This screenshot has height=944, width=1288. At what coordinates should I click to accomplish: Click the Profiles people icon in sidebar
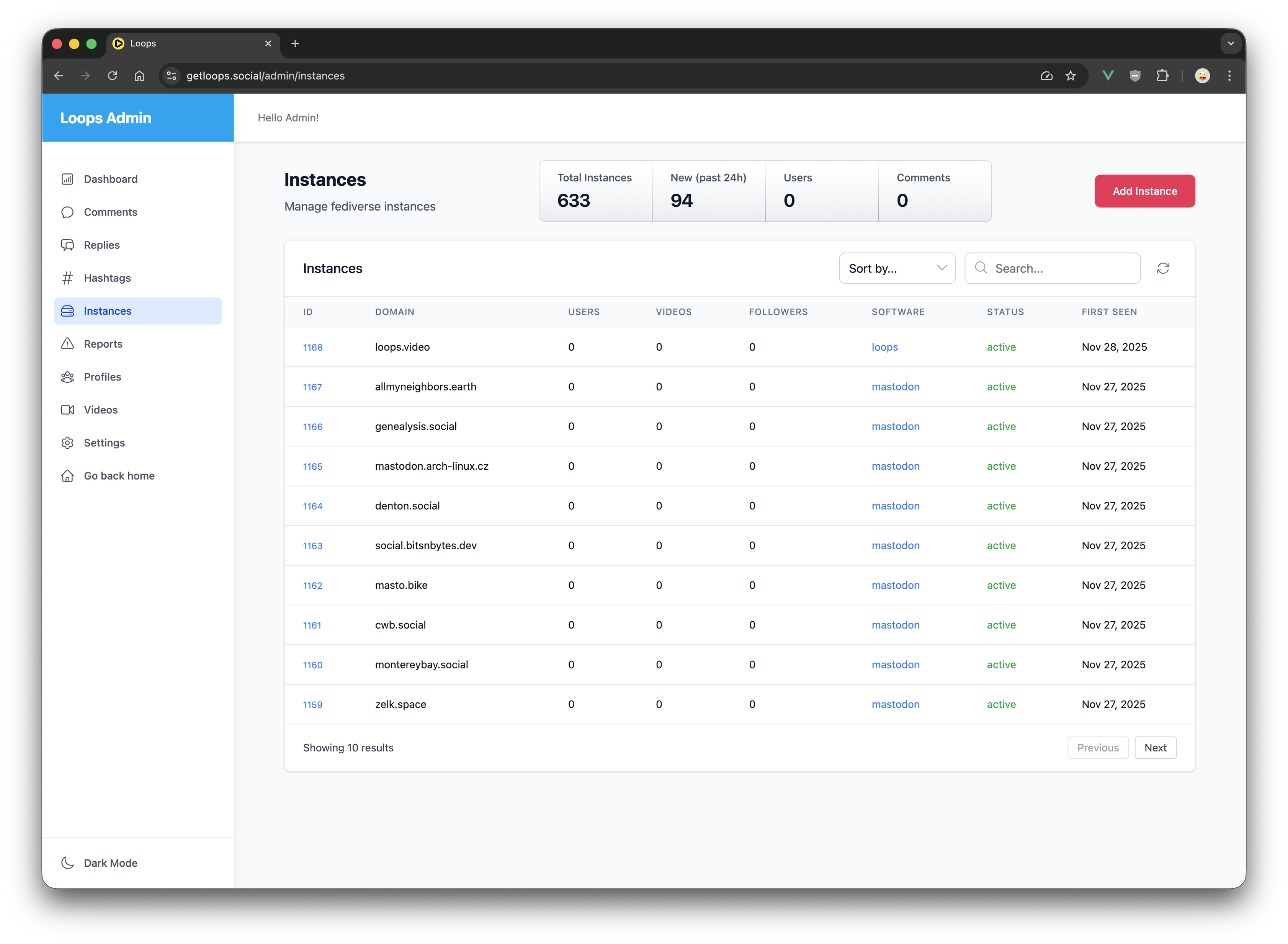[67, 377]
